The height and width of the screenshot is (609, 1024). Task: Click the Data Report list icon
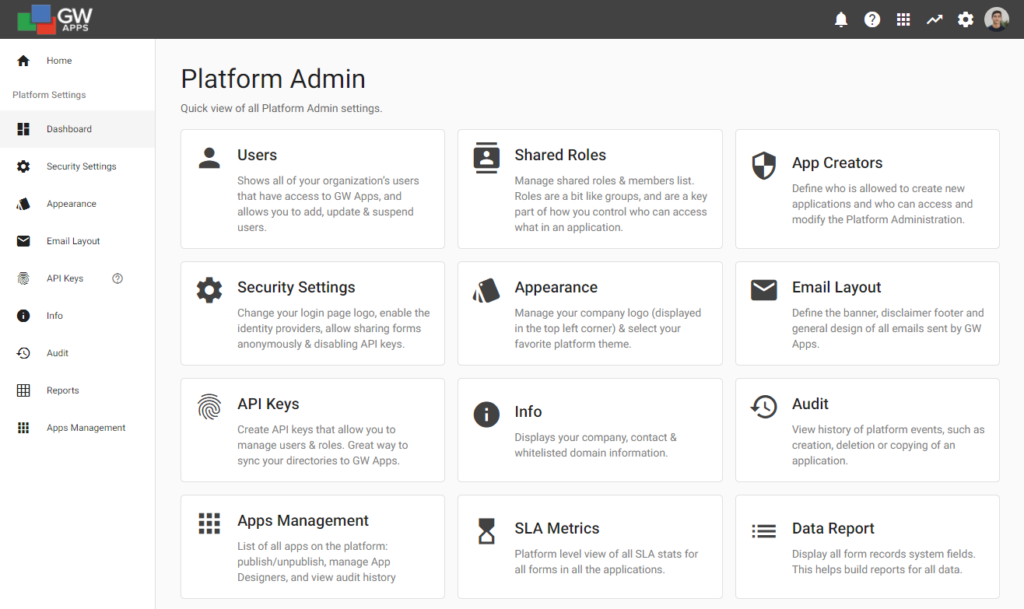763,531
